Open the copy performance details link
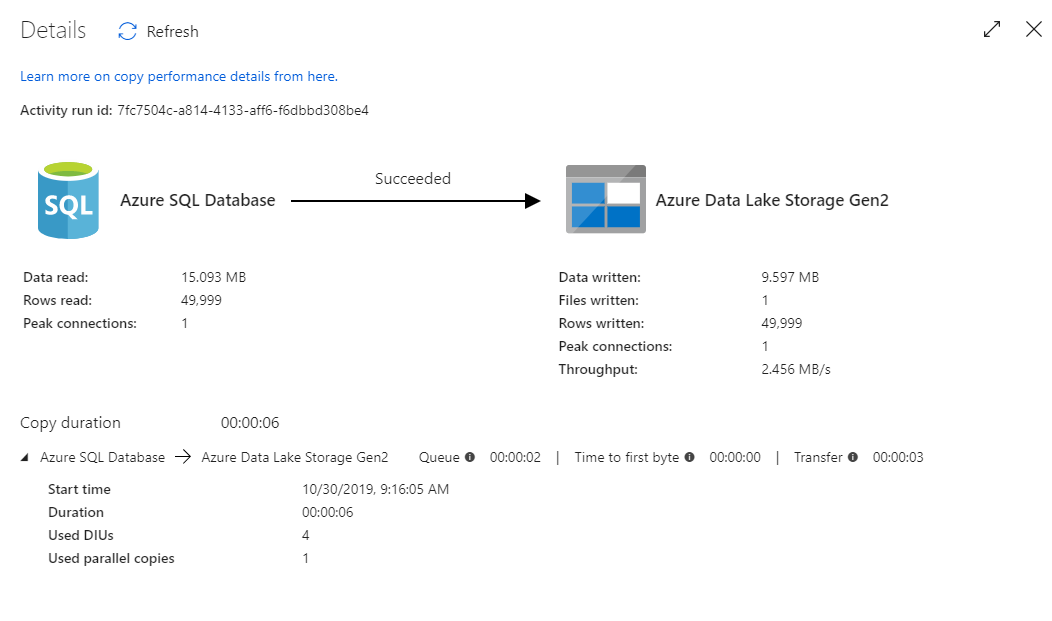The width and height of the screenshot is (1052, 621). pos(178,76)
